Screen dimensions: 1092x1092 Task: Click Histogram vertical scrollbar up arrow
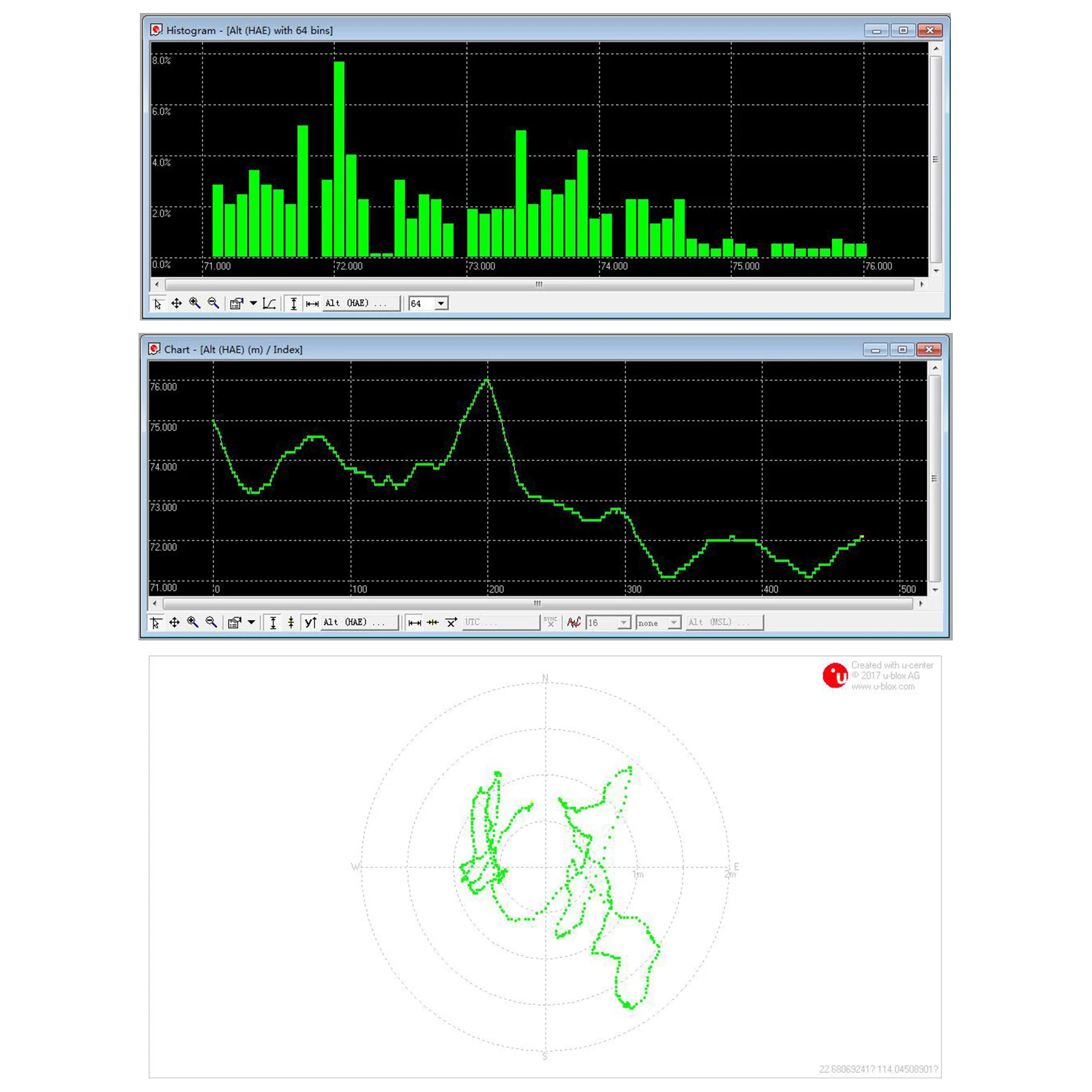[936, 48]
